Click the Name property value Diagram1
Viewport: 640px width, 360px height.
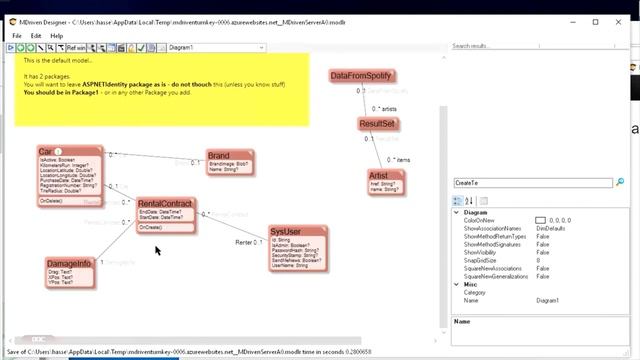[547, 300]
